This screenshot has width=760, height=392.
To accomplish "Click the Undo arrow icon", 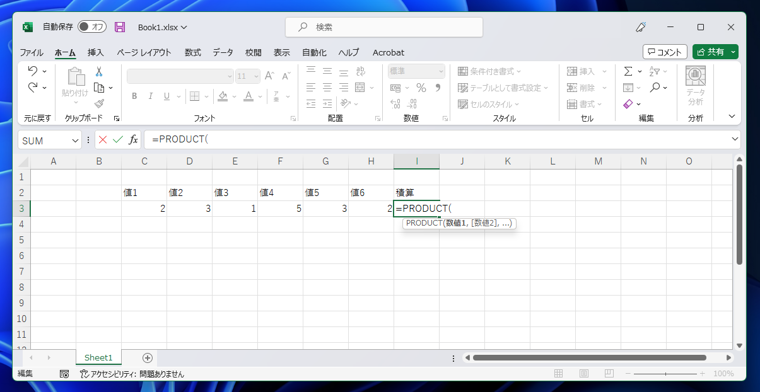I will pyautogui.click(x=33, y=71).
